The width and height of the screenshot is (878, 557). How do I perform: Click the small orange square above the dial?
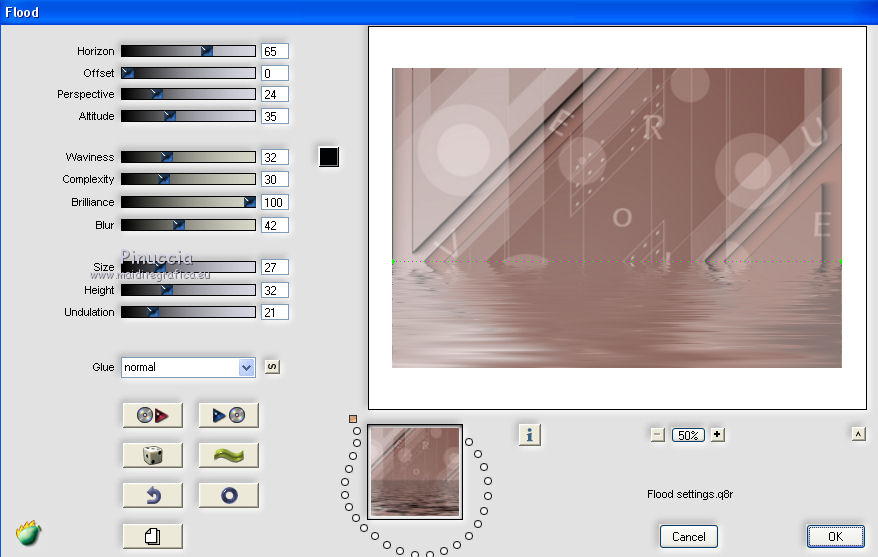click(353, 419)
